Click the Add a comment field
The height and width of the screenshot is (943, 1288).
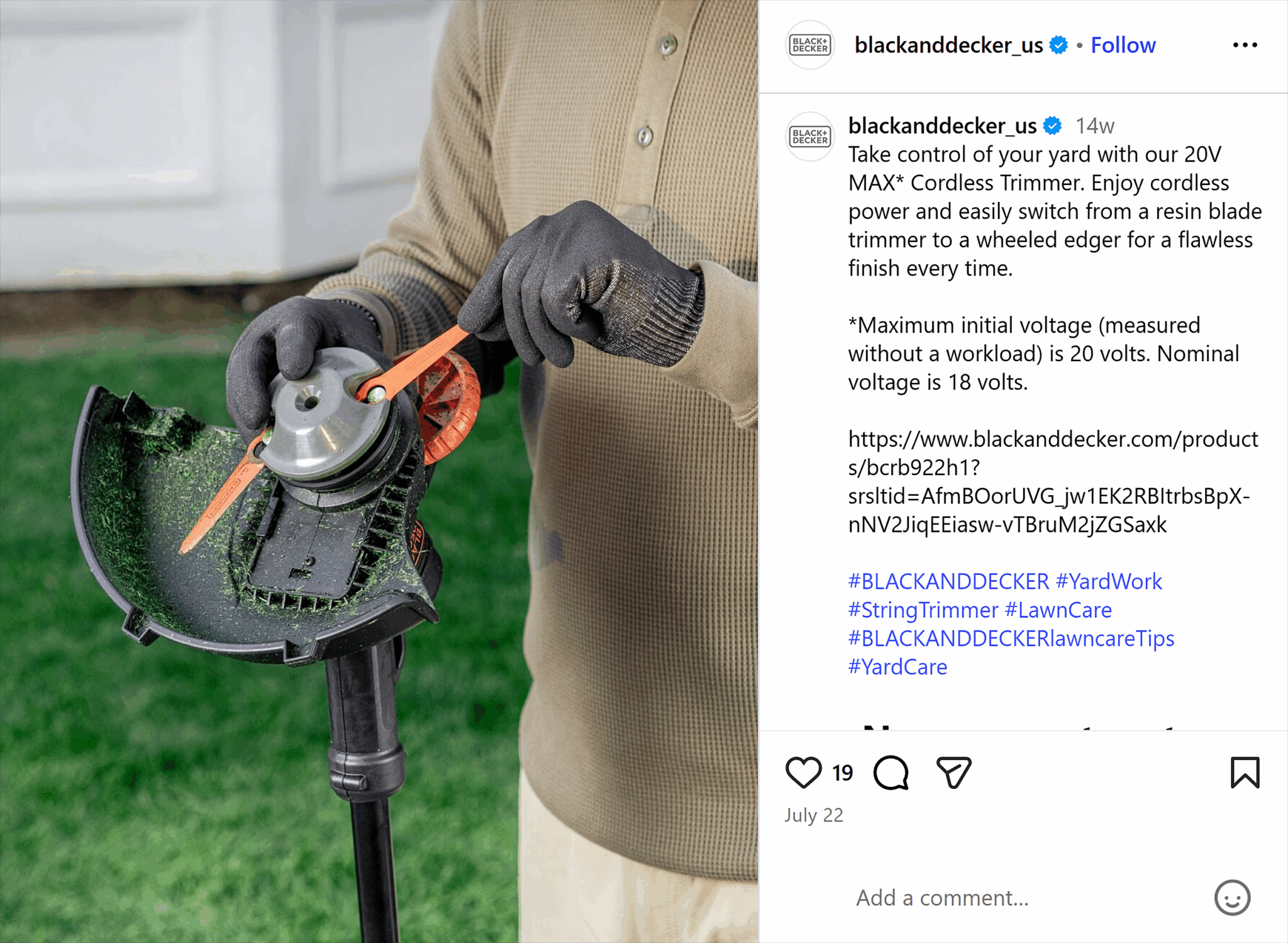[1025, 898]
